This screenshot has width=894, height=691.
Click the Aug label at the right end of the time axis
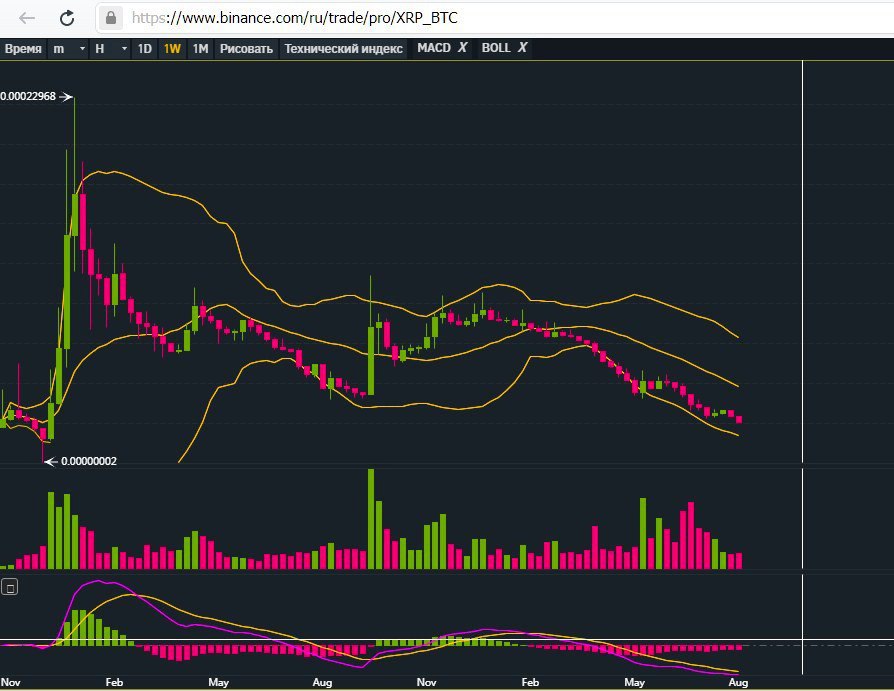click(738, 682)
